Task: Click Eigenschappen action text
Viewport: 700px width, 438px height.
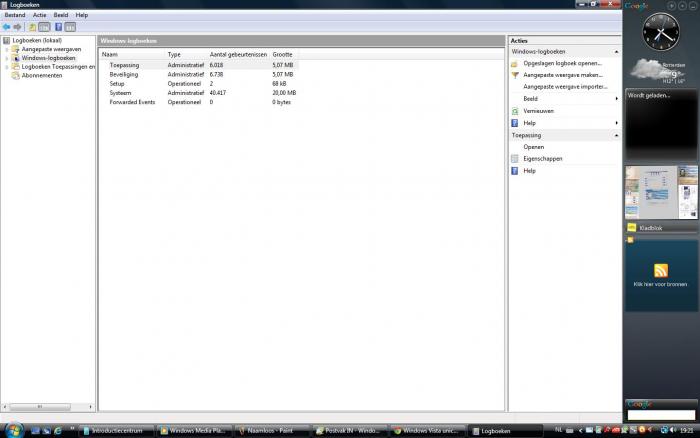Action: click(543, 159)
